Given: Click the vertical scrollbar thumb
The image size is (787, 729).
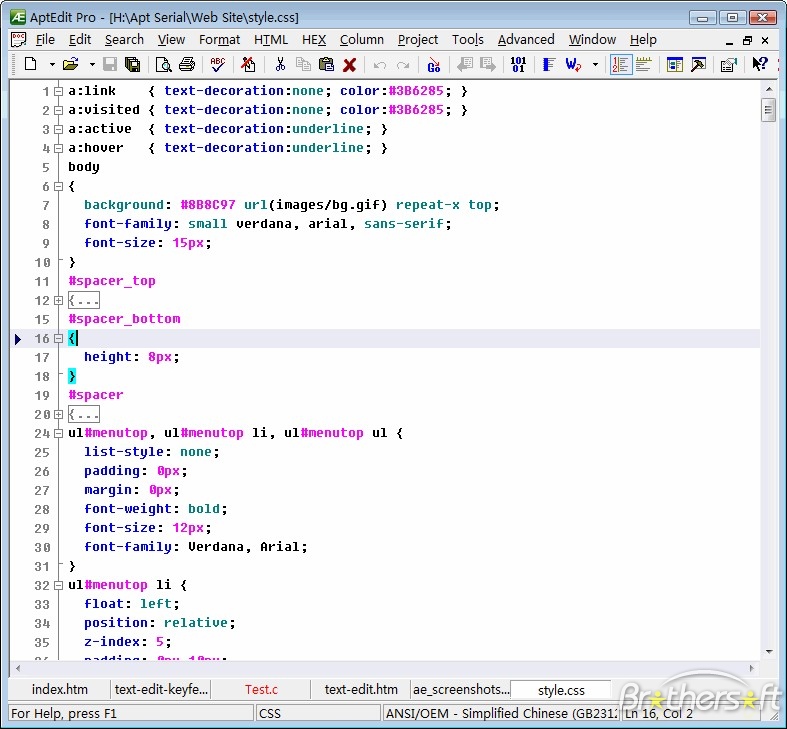Looking at the screenshot, I should tap(768, 108).
